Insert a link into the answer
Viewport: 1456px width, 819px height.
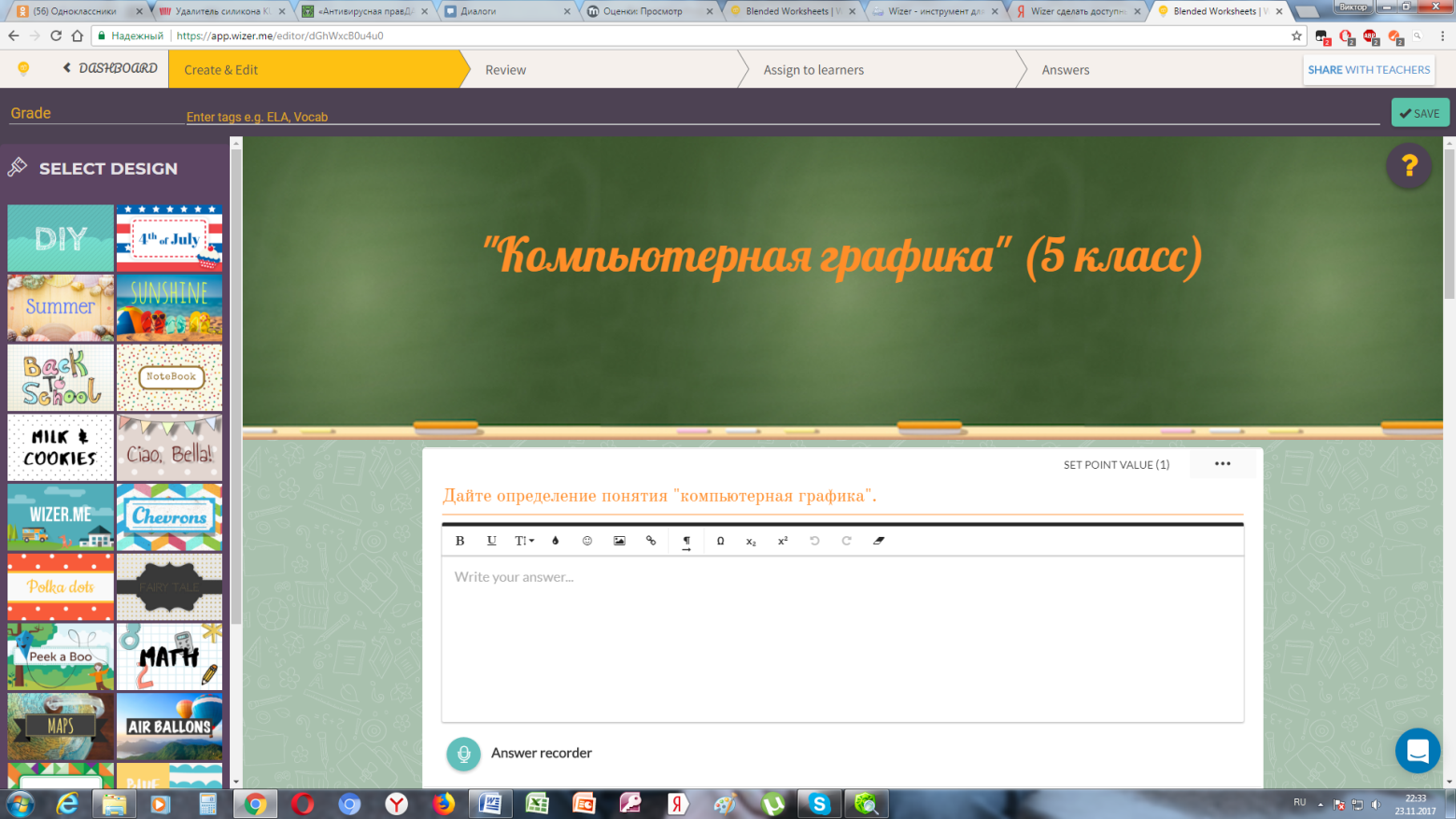(651, 541)
